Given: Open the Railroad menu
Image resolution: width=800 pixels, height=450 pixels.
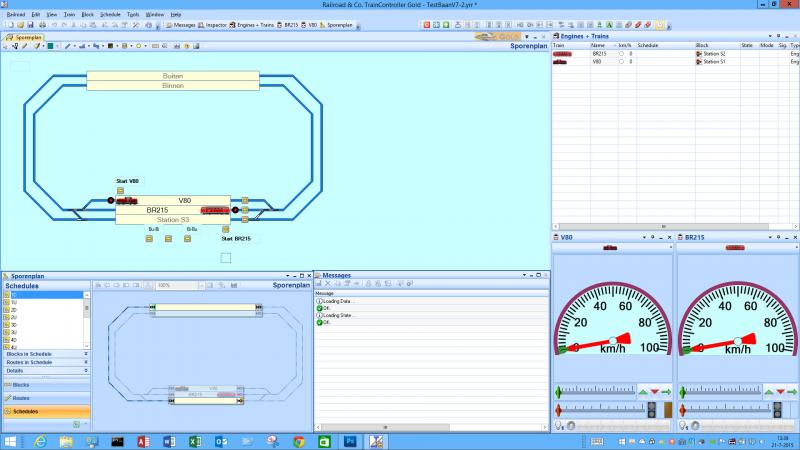Looking at the screenshot, I should (x=16, y=15).
